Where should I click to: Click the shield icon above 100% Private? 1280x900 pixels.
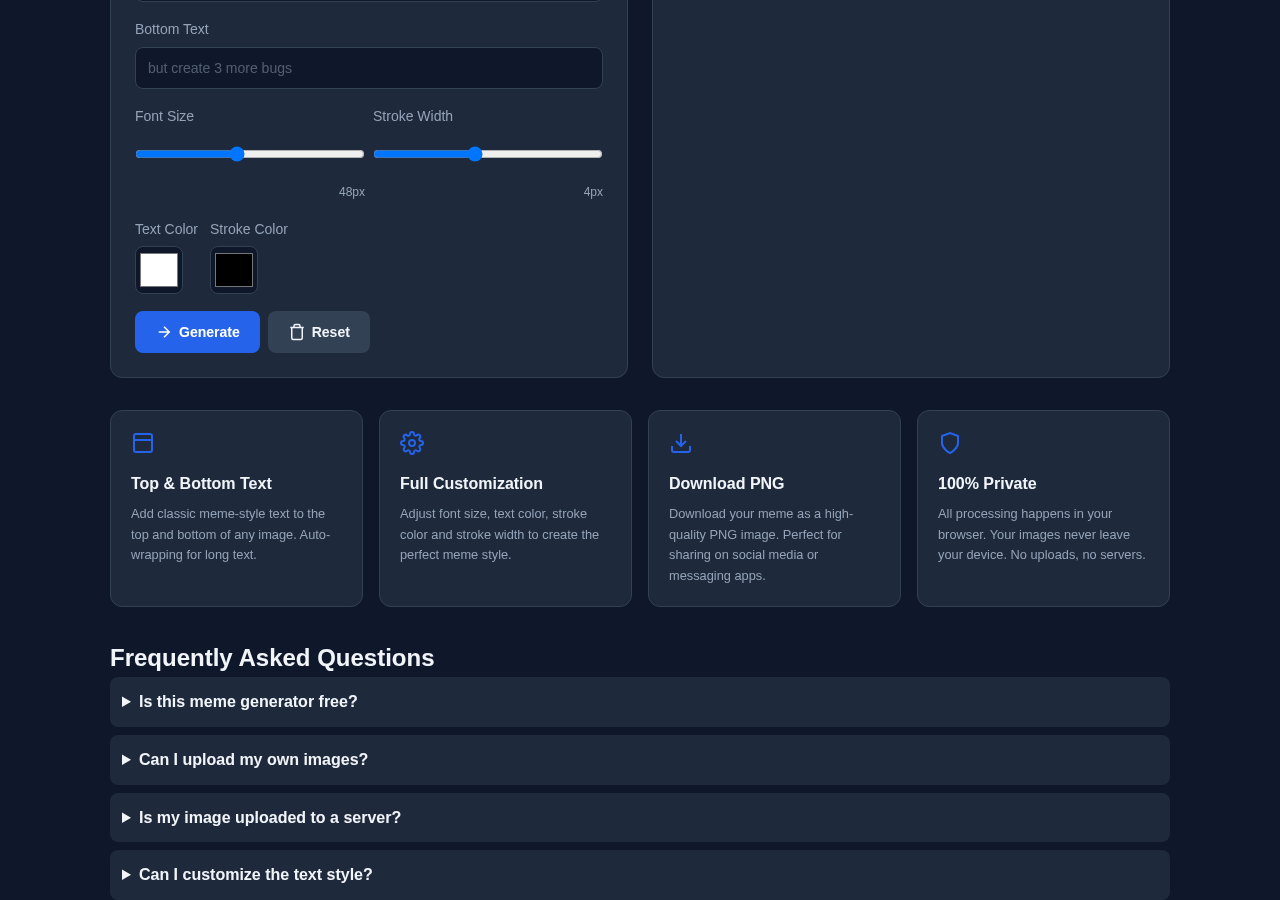pyautogui.click(x=950, y=443)
